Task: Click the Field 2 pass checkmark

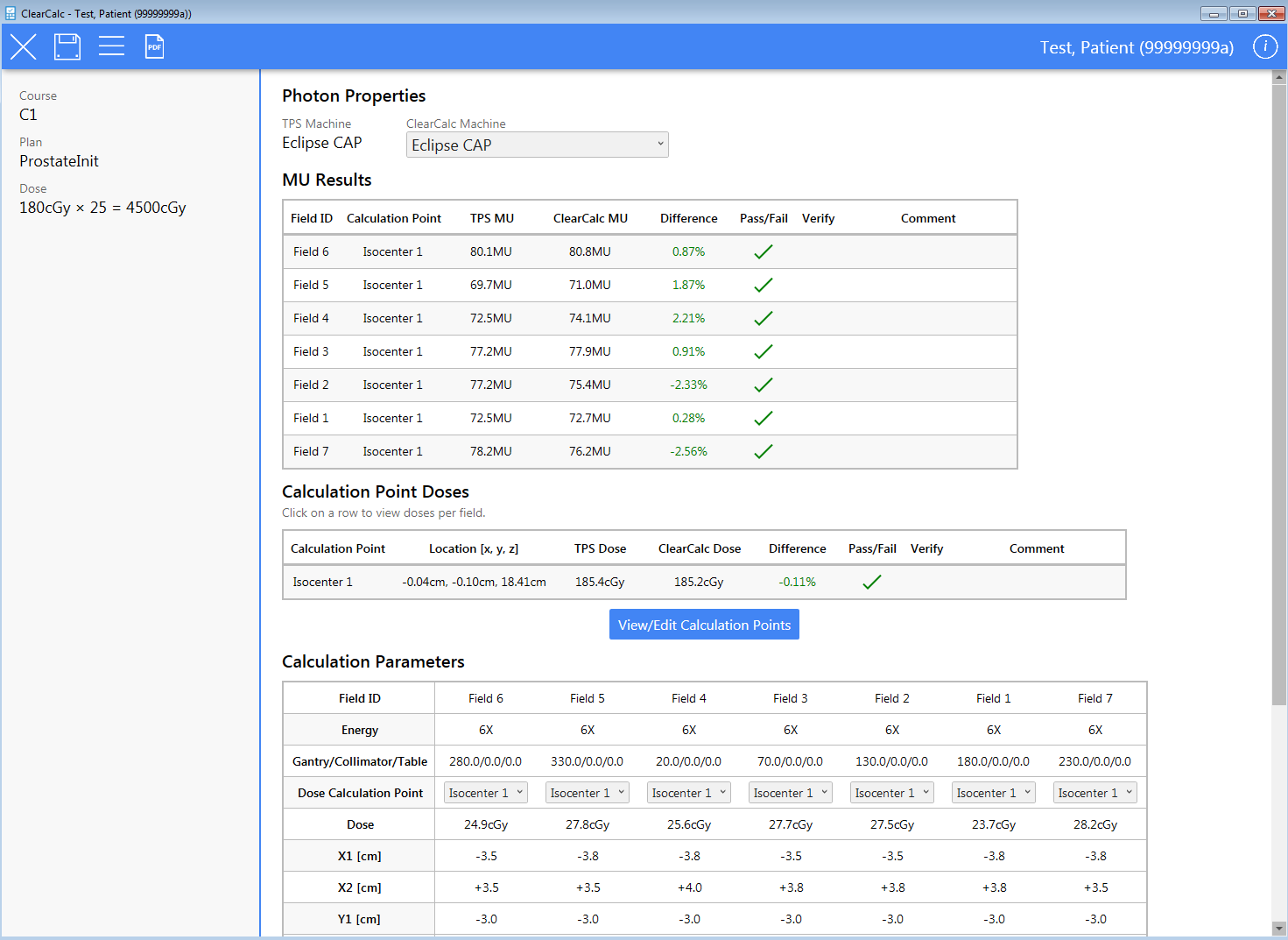Action: pyautogui.click(x=764, y=385)
